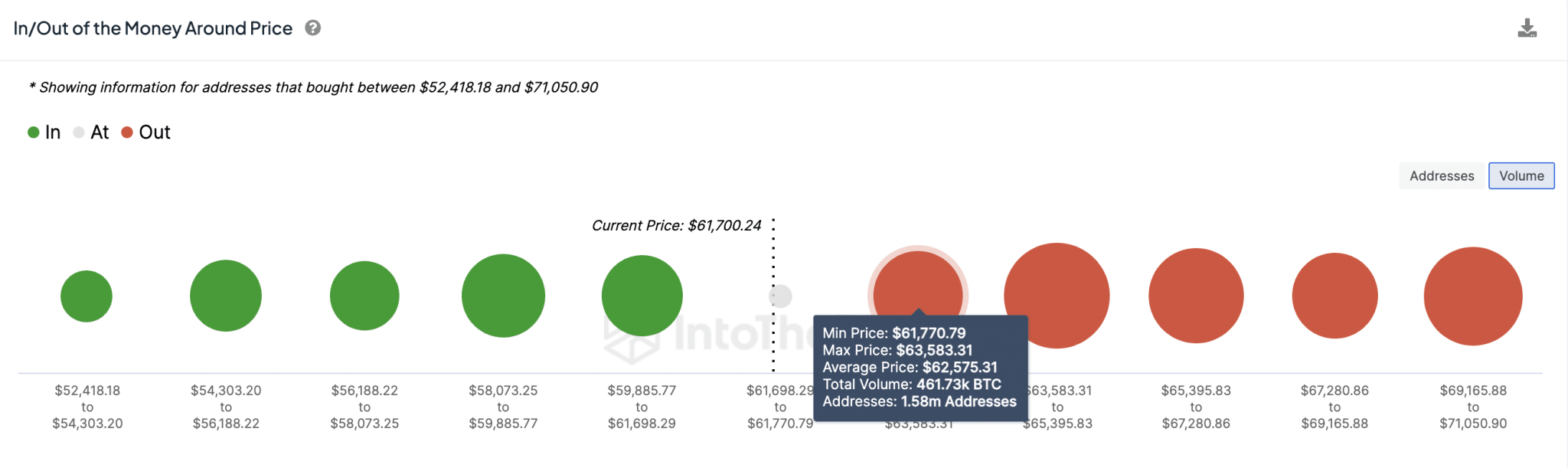
Task: Select the green bubble above $56,188.22
Action: coord(364,296)
